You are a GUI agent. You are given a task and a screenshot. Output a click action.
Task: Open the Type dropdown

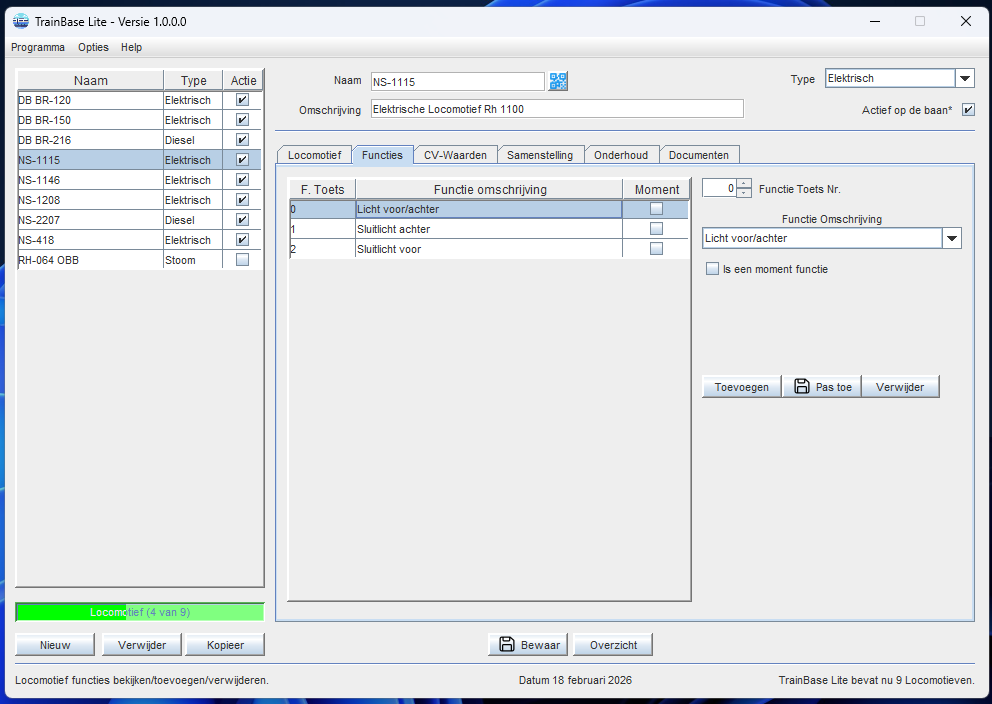(x=965, y=79)
